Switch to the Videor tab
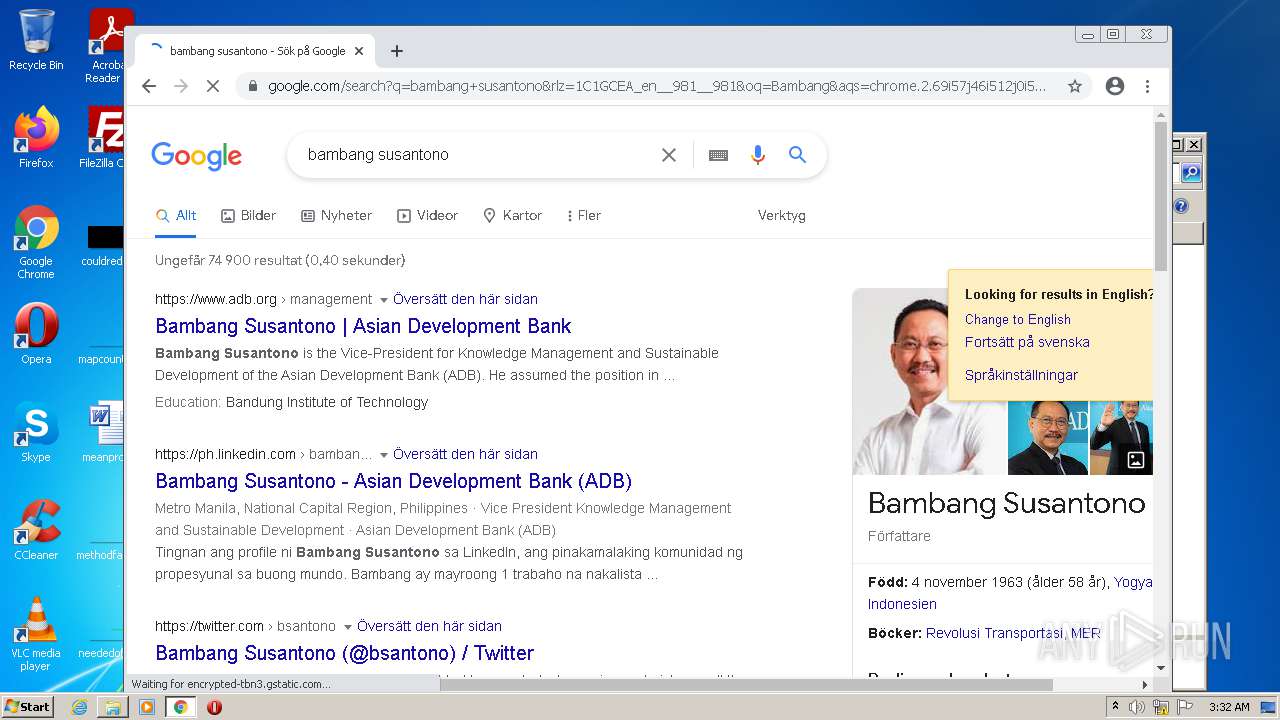The image size is (1280, 720). (428, 215)
